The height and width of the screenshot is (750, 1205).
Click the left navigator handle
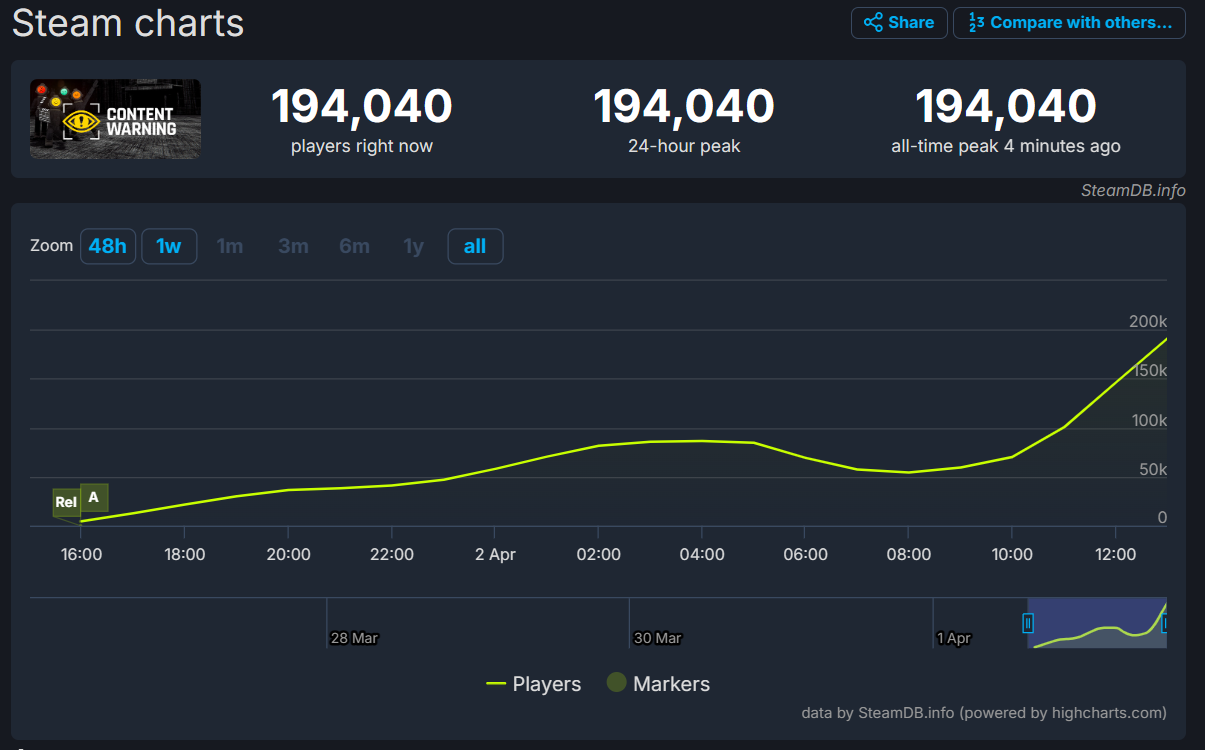pos(1028,623)
